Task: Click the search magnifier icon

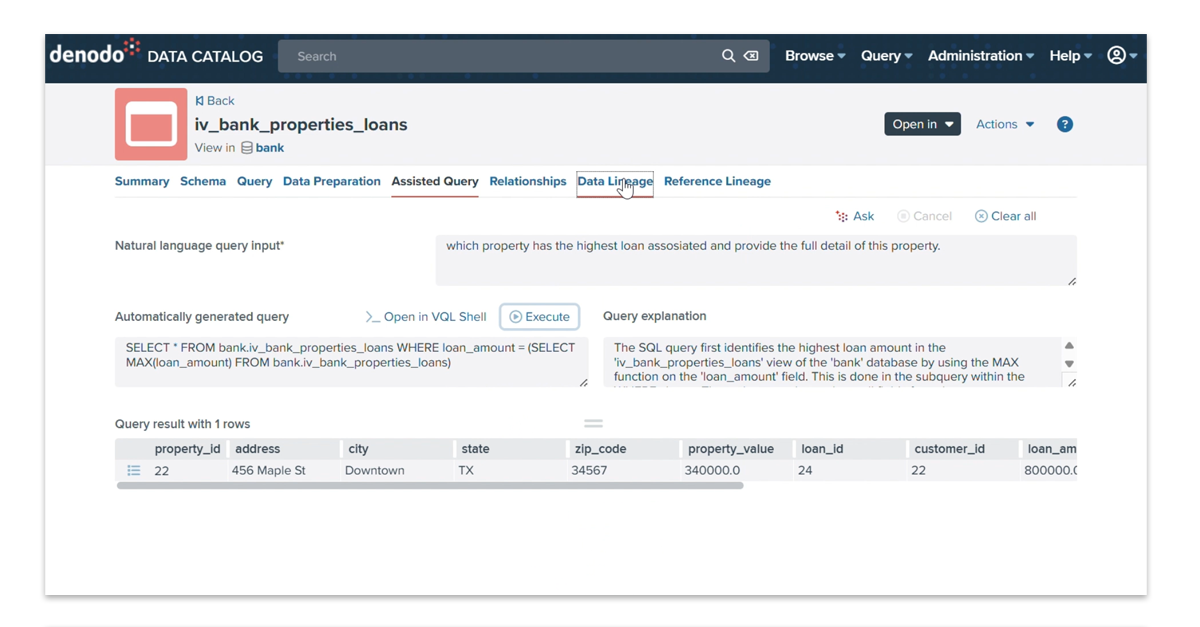Action: coord(728,56)
